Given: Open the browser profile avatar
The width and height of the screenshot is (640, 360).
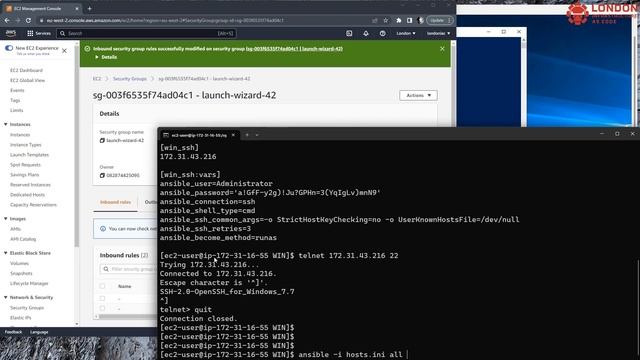Looking at the screenshot, I should pyautogui.click(x=421, y=20).
